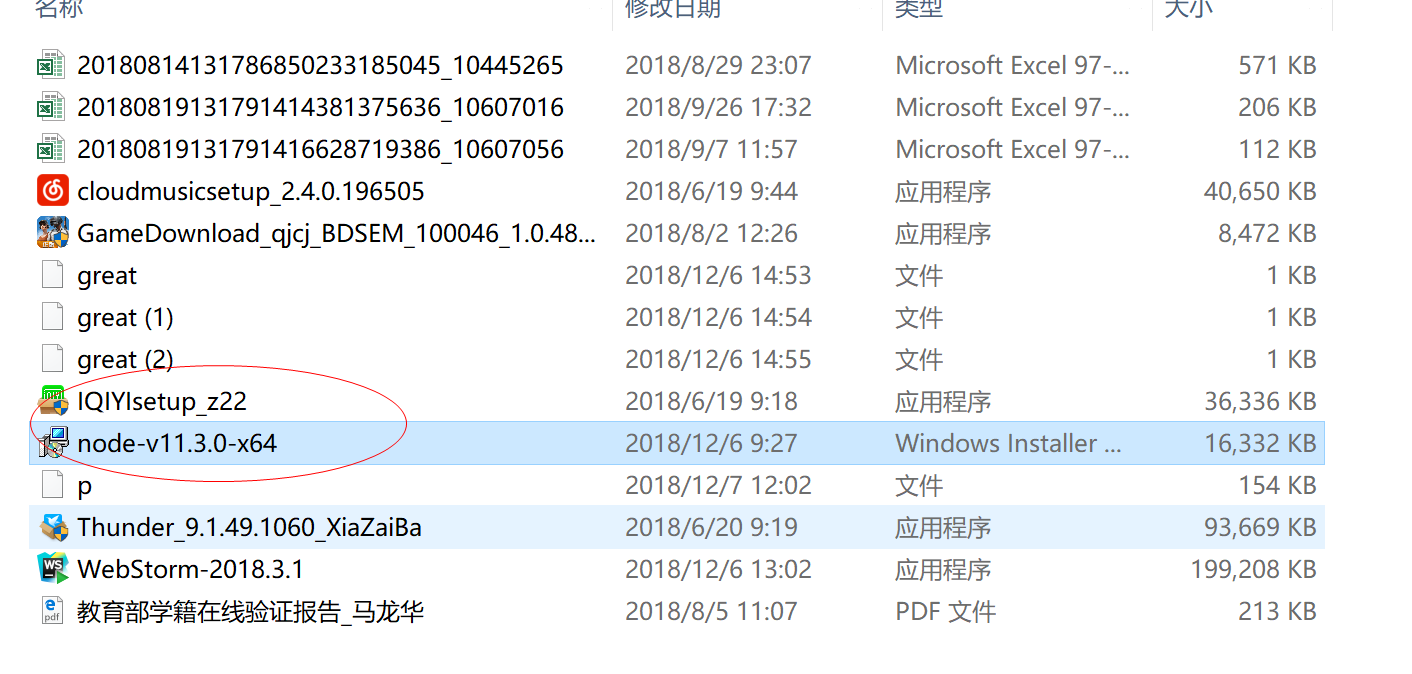This screenshot has height=674, width=1412.
Task: Click the node-v11.3.0-x64 installer icon
Action: pyautogui.click(x=52, y=442)
